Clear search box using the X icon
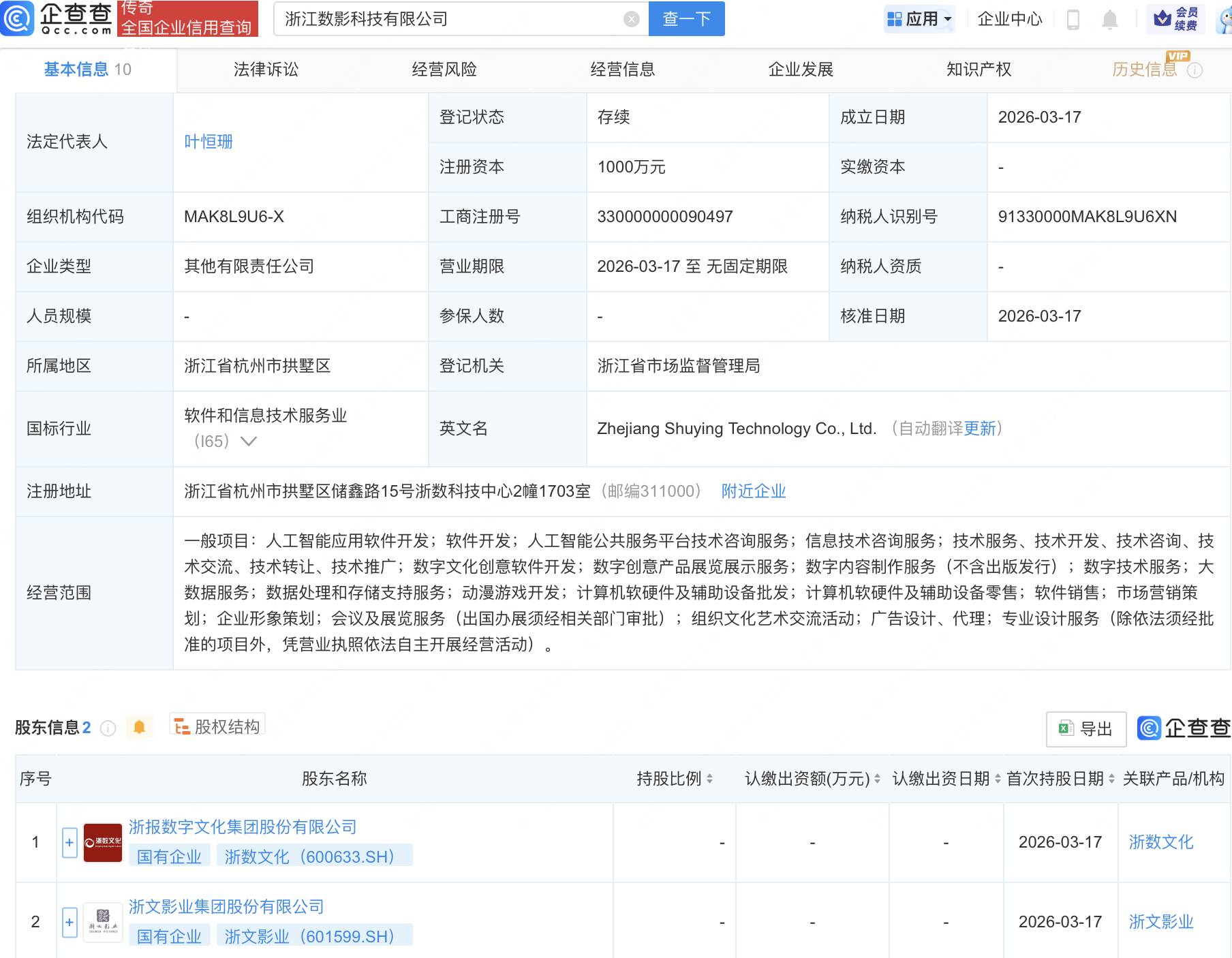This screenshot has height=958, width=1232. click(x=631, y=19)
